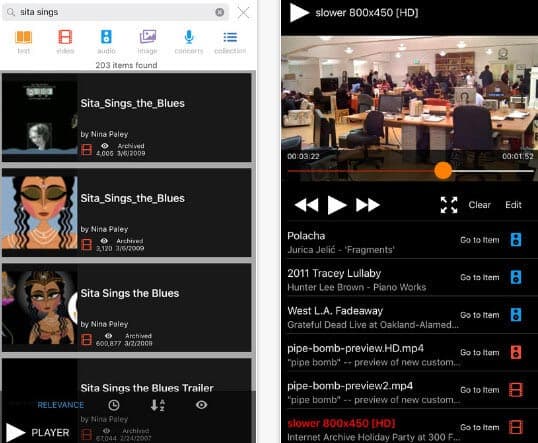The width and height of the screenshot is (538, 443).
Task: Go to Item for West L.A. Fadeaway
Action: [x=480, y=315]
